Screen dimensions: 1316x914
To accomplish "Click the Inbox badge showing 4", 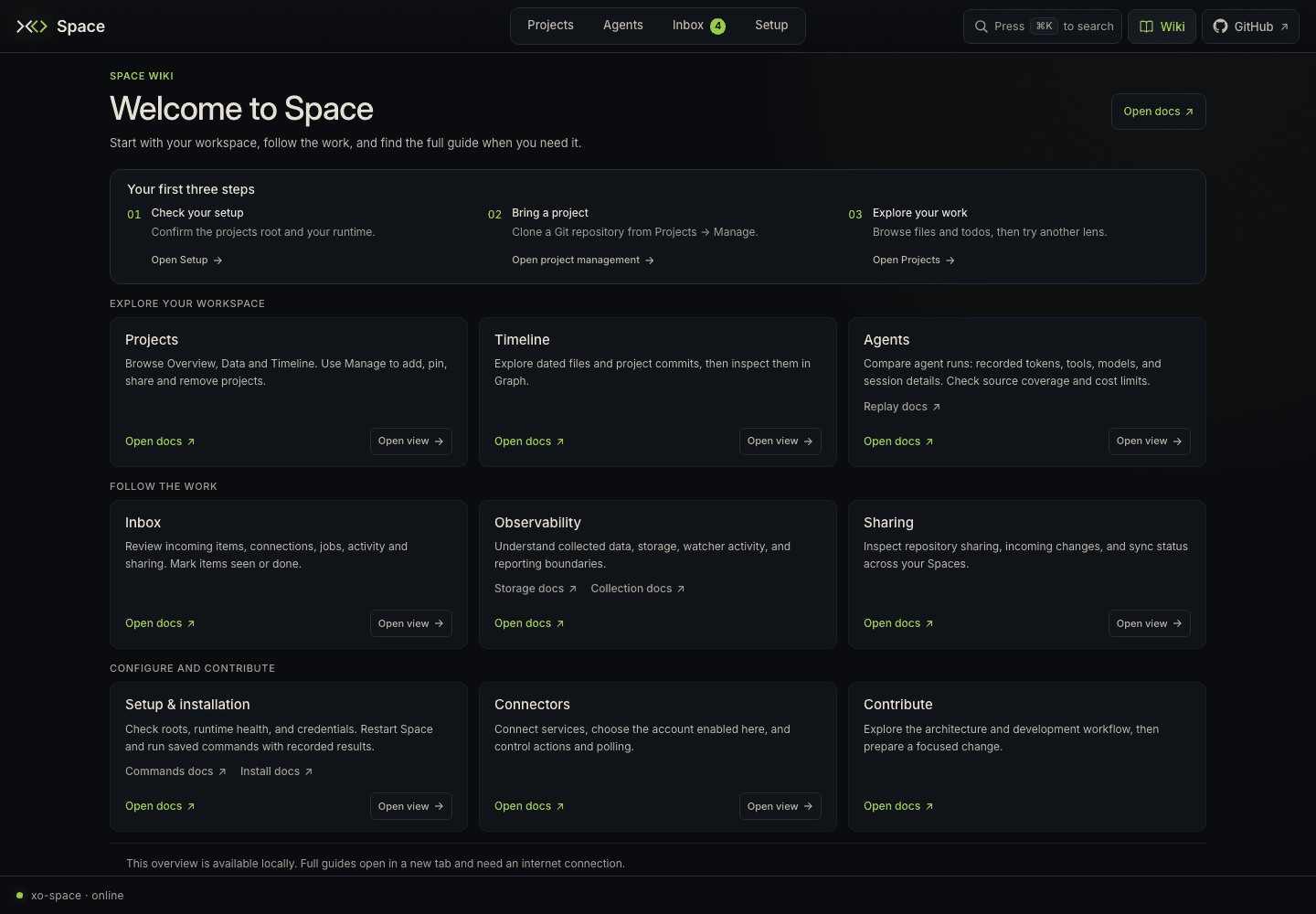I will click(x=718, y=26).
